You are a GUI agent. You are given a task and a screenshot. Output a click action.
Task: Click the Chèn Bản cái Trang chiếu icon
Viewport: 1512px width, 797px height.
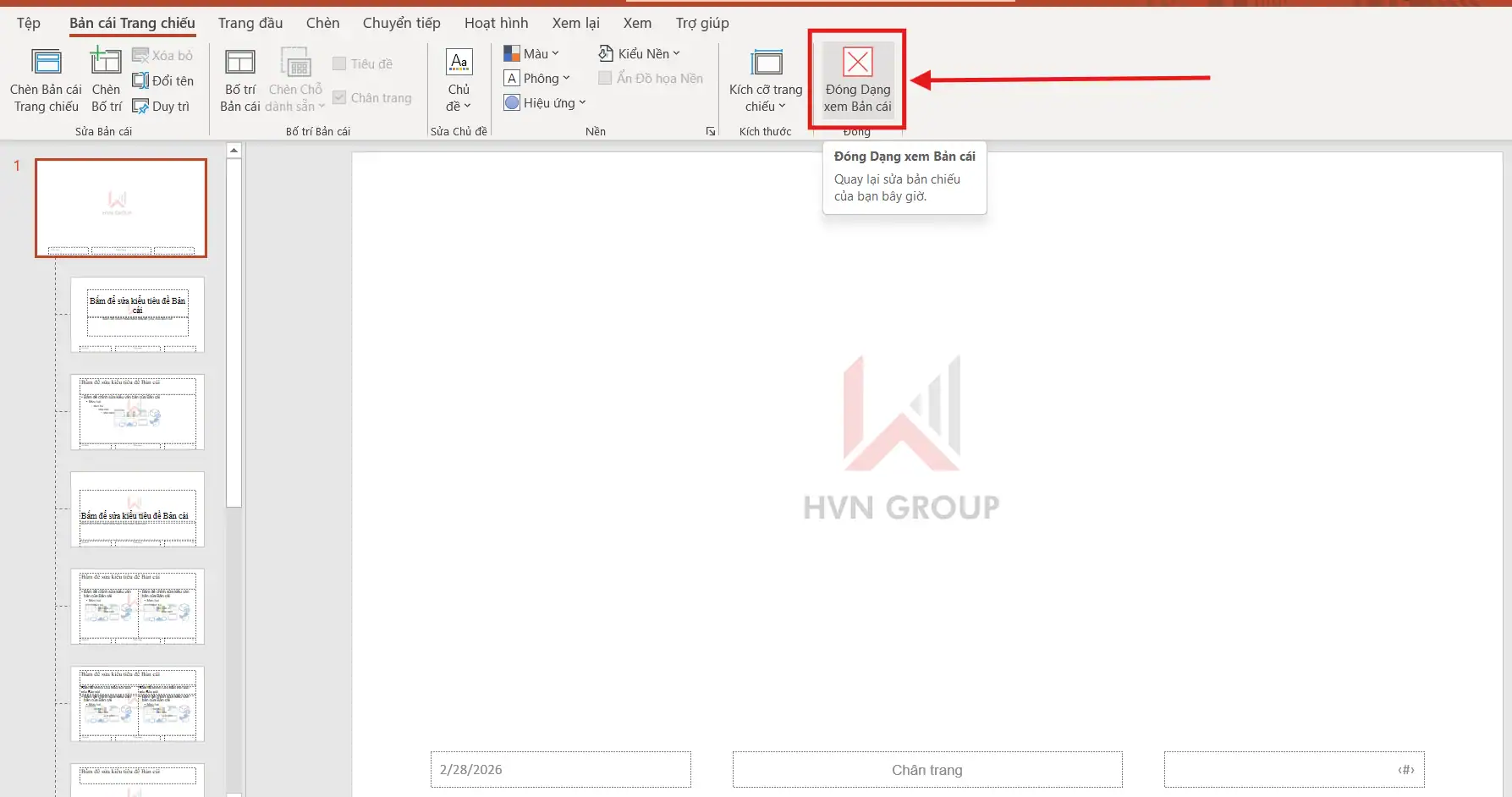click(x=46, y=63)
